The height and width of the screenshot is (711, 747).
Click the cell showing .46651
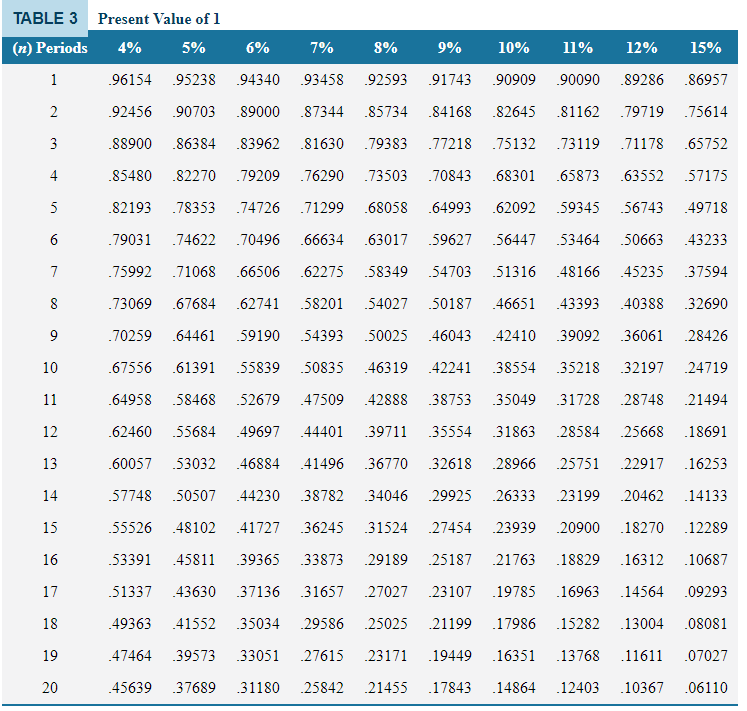click(514, 304)
